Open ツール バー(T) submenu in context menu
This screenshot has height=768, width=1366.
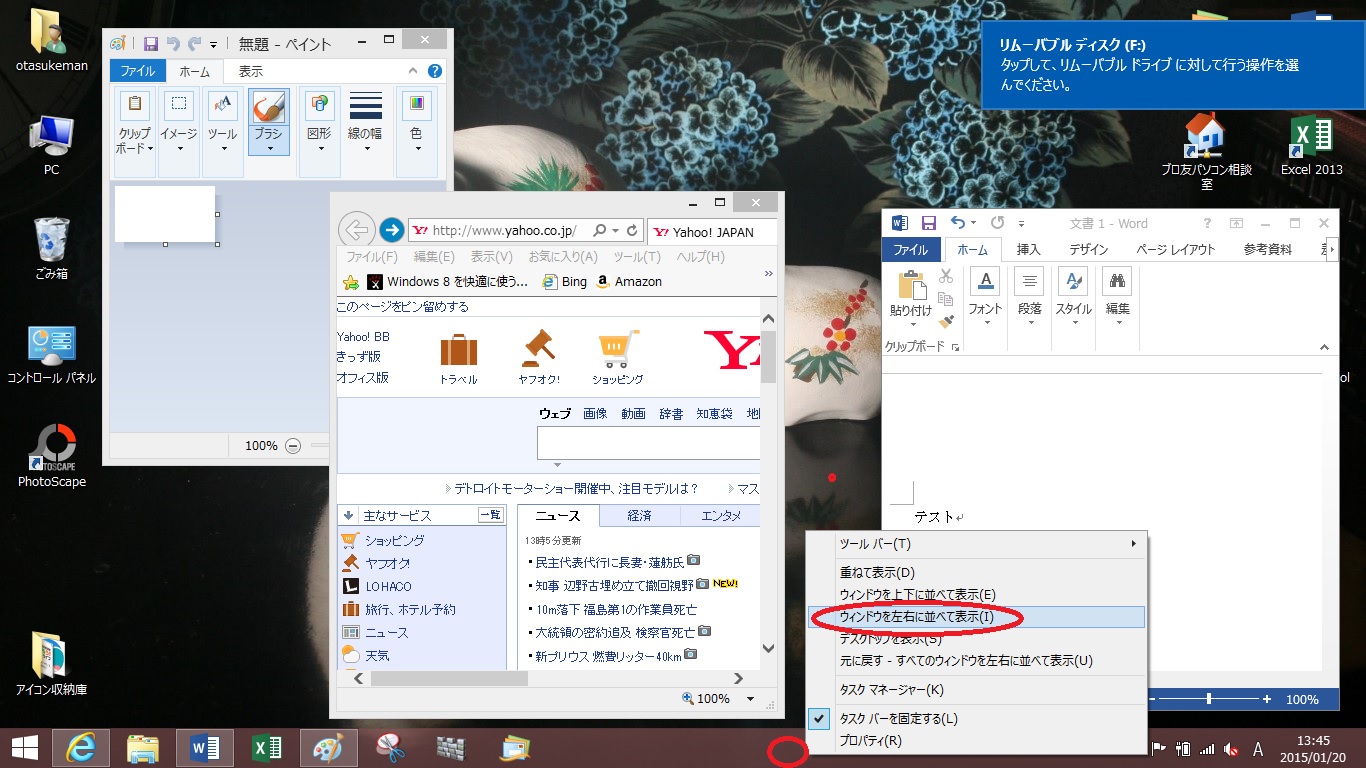[977, 544]
